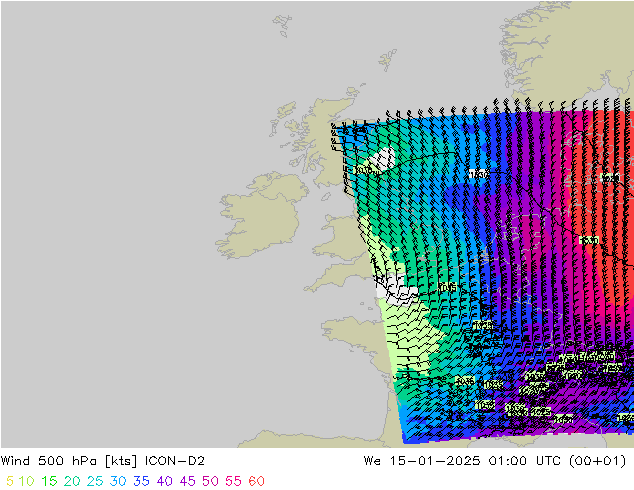Click on Ireland on the map

click(262, 216)
